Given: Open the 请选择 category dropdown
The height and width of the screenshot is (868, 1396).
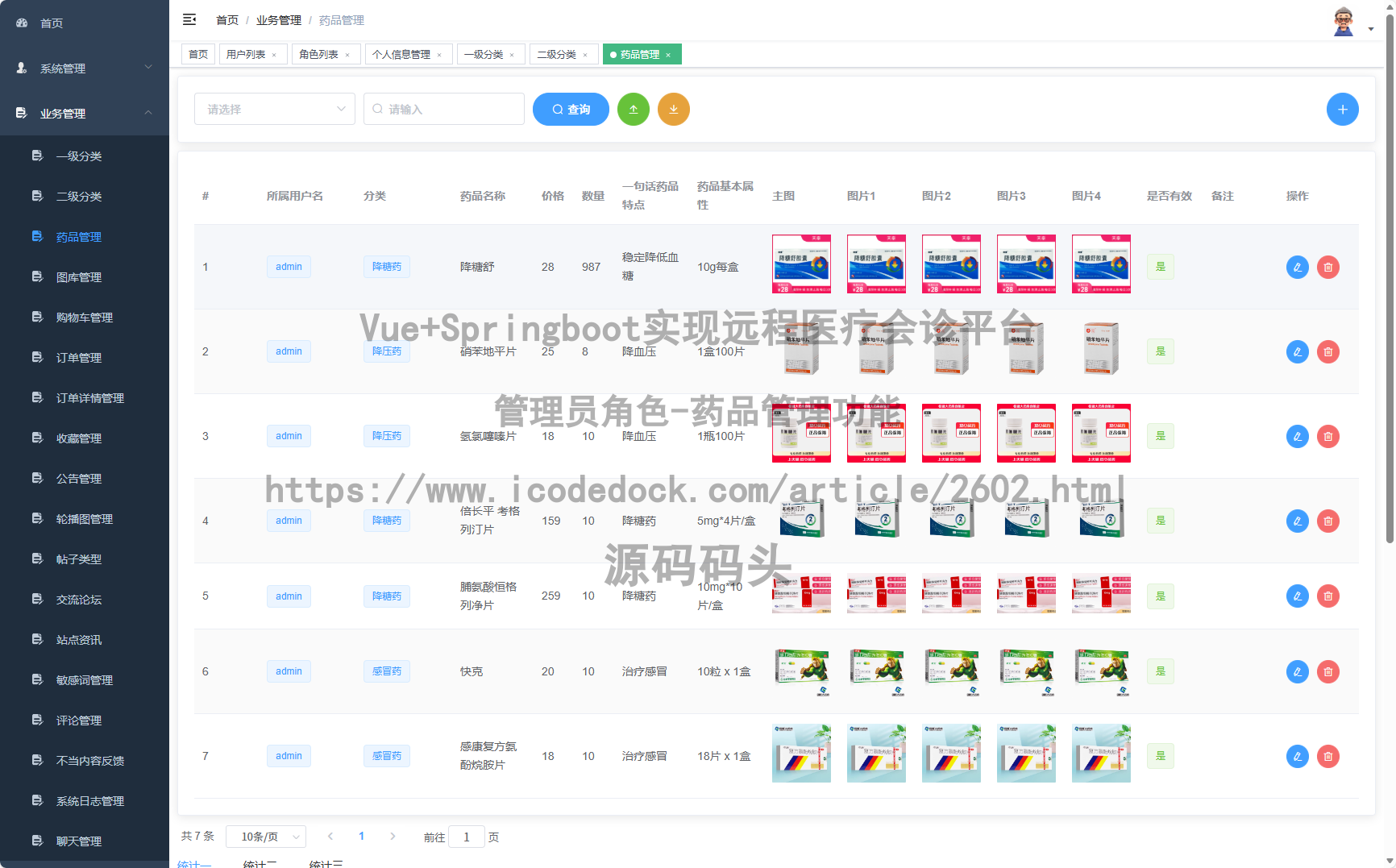Looking at the screenshot, I should tap(274, 110).
